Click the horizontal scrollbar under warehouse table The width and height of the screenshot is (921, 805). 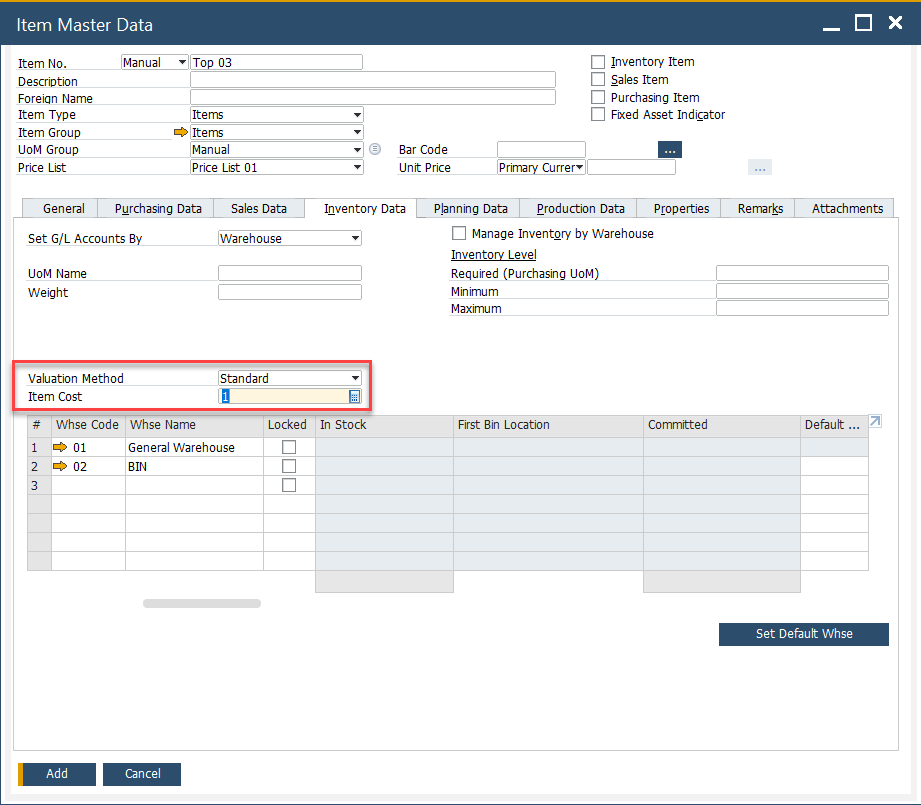[201, 603]
